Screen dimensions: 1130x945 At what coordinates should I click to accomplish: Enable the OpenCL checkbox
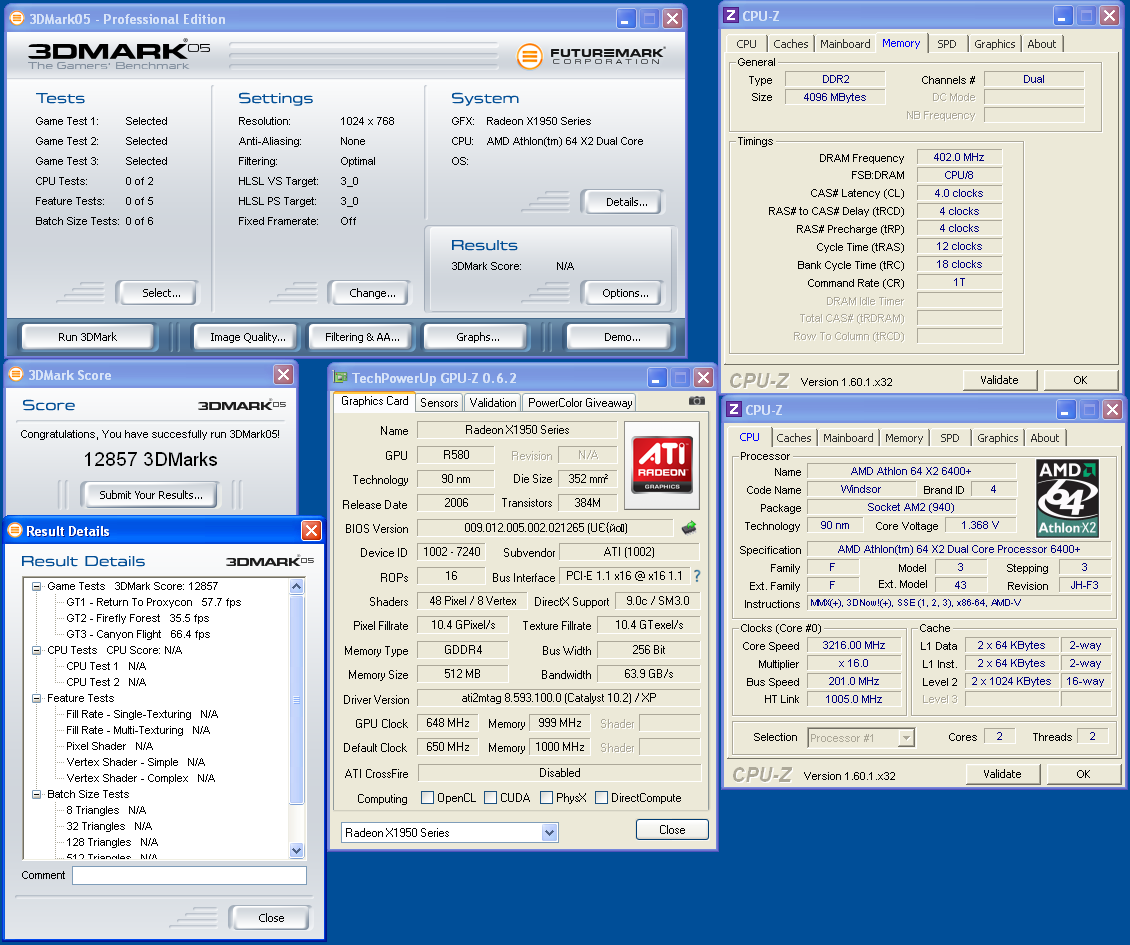pos(427,797)
